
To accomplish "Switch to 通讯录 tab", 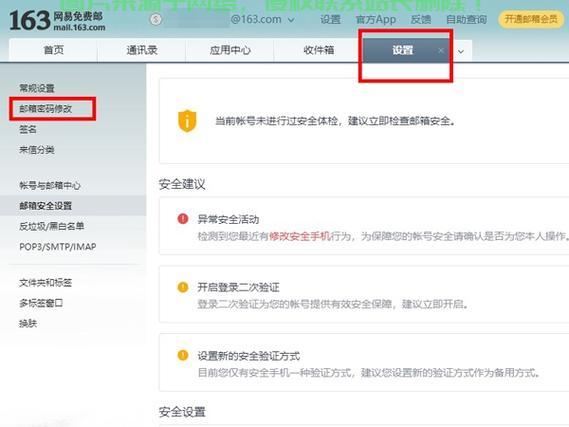I will click(x=142, y=50).
